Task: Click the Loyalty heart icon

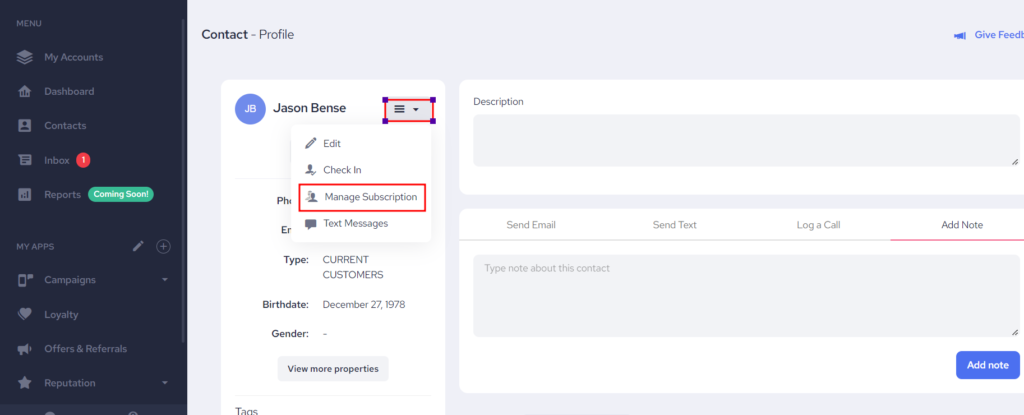Action: tap(25, 314)
